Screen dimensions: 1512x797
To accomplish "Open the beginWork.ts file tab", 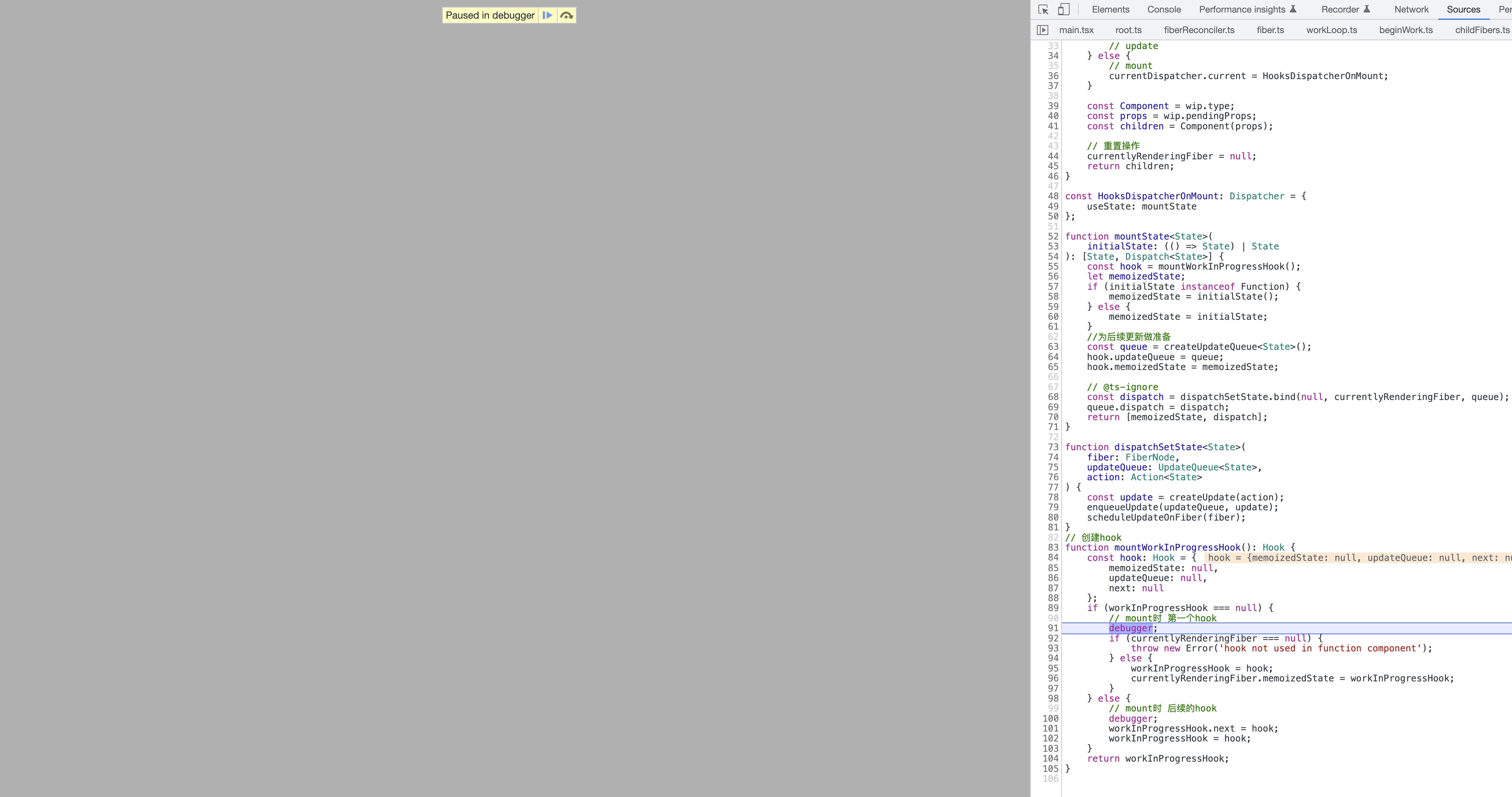I will pos(1406,30).
